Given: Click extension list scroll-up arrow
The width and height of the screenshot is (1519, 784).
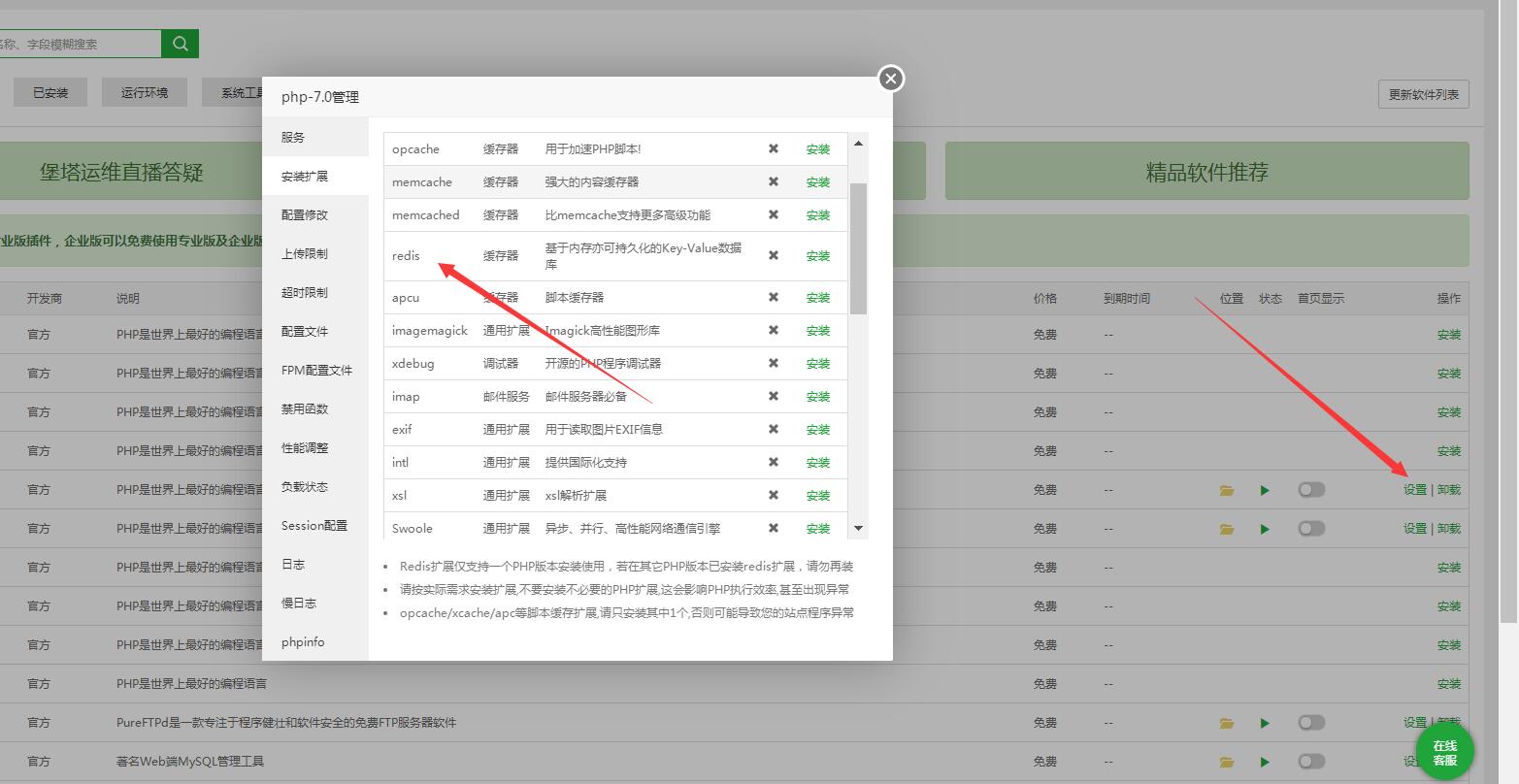Looking at the screenshot, I should coord(858,144).
